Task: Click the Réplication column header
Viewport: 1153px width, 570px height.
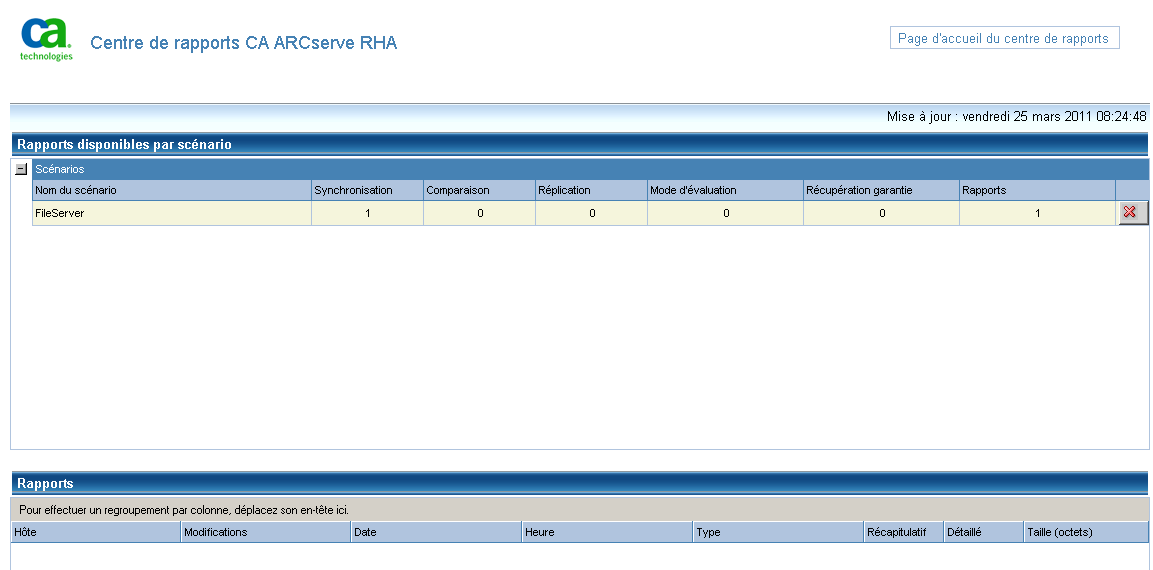Action: tap(591, 190)
